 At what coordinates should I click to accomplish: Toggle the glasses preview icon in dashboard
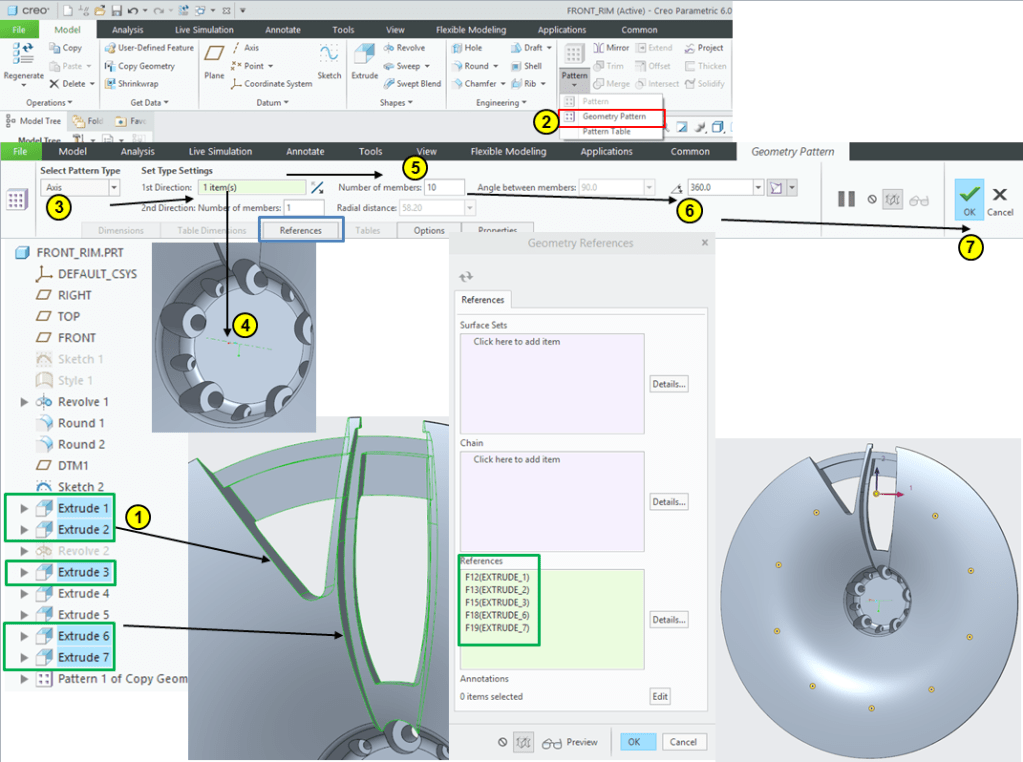pos(918,199)
